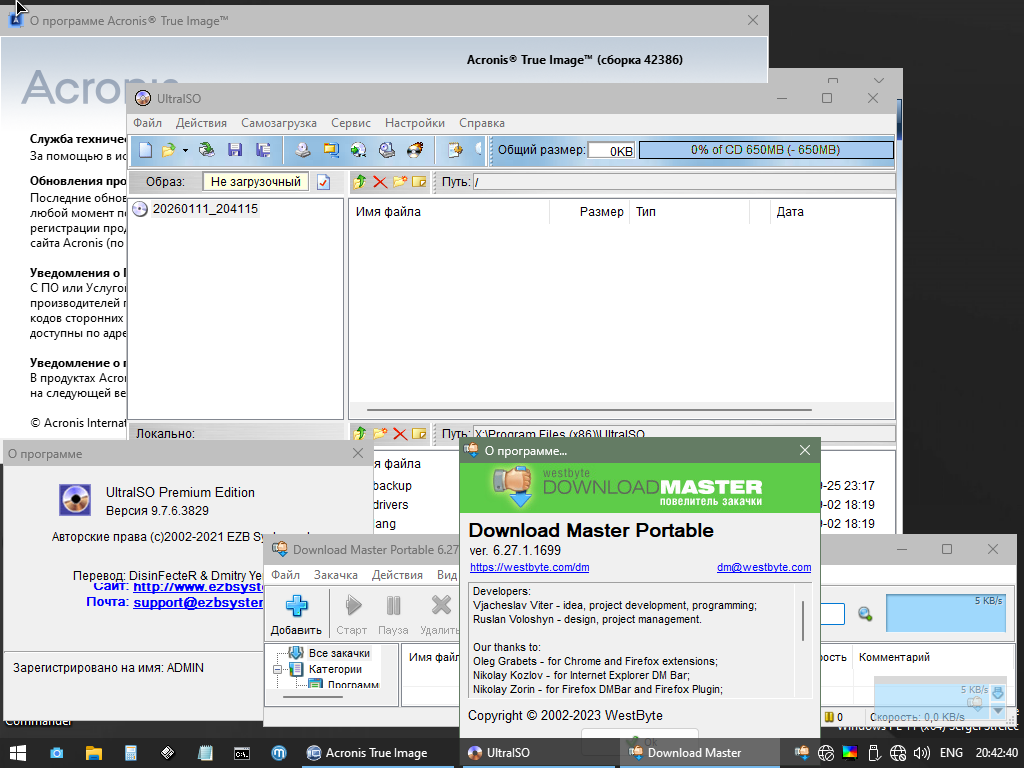Delete using red X in the Локально pane

point(400,434)
